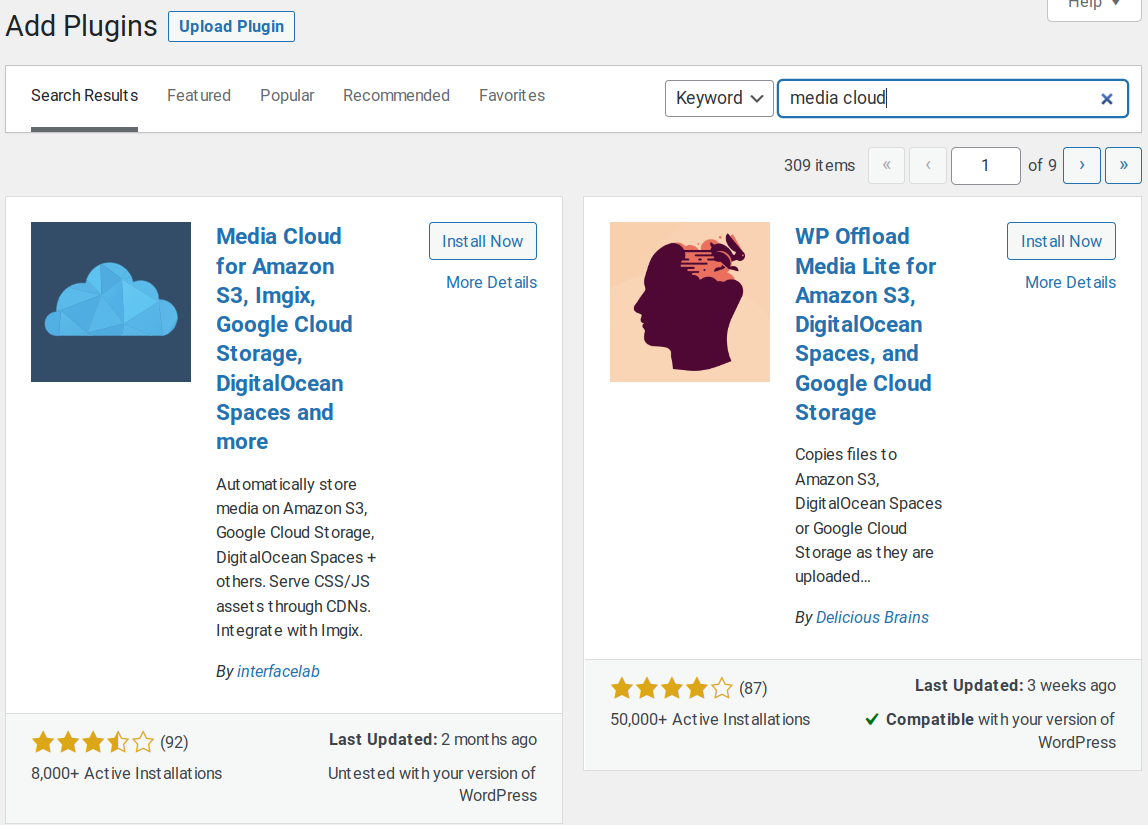The image size is (1148, 825).
Task: Visit the interfacelab author link
Action: [278, 671]
